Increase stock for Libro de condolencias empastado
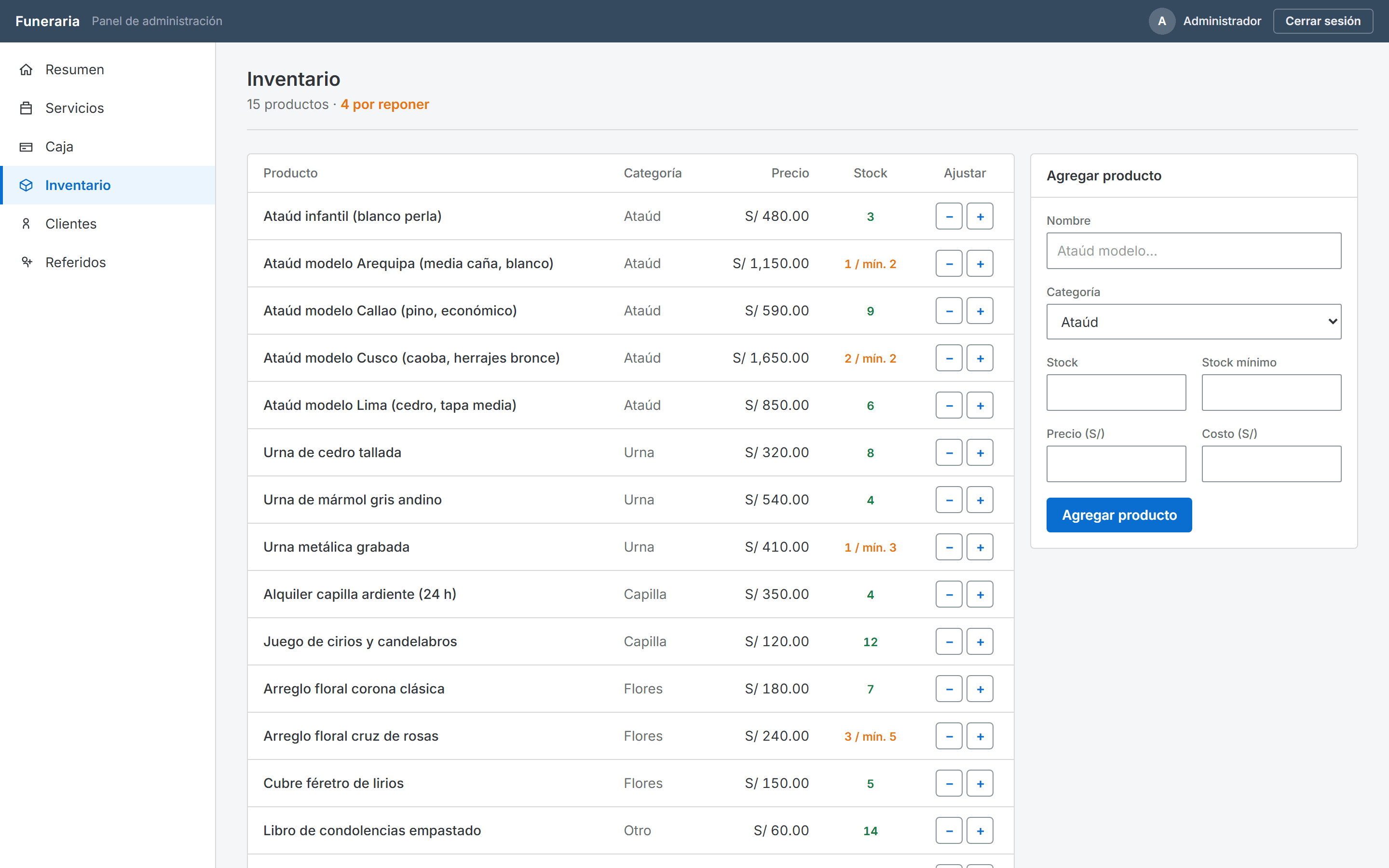This screenshot has height=868, width=1389. tap(980, 831)
